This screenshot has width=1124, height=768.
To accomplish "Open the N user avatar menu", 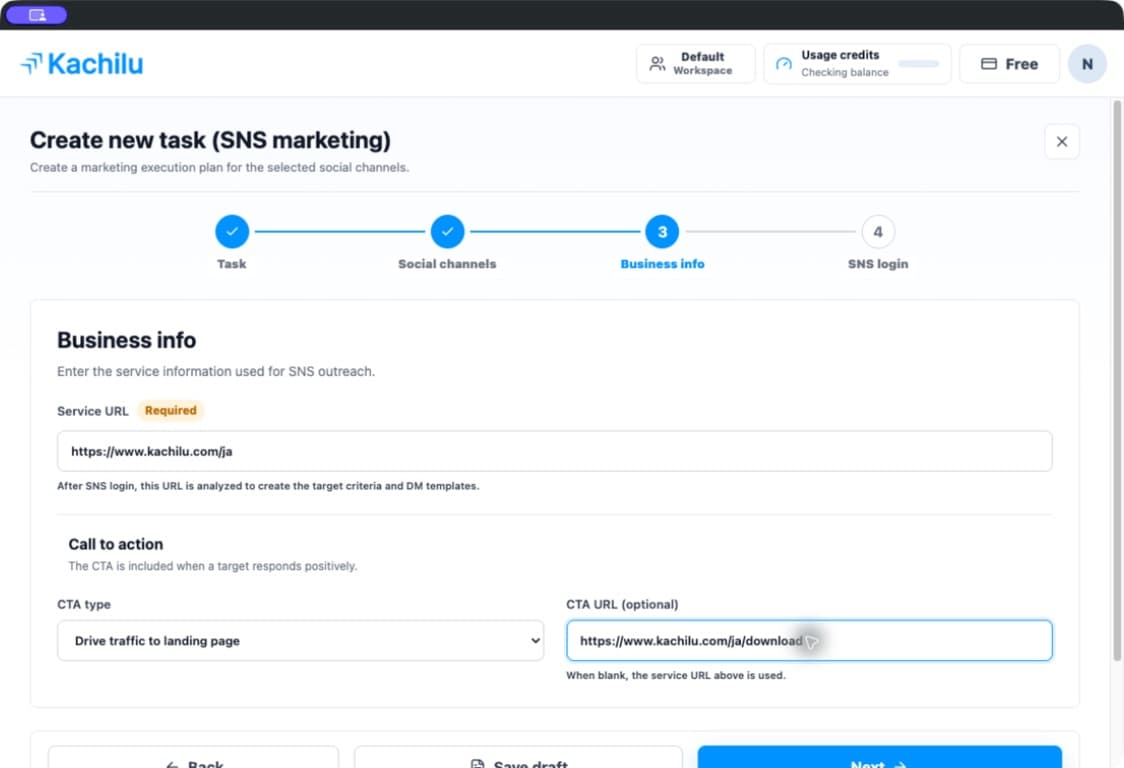I will (x=1087, y=64).
